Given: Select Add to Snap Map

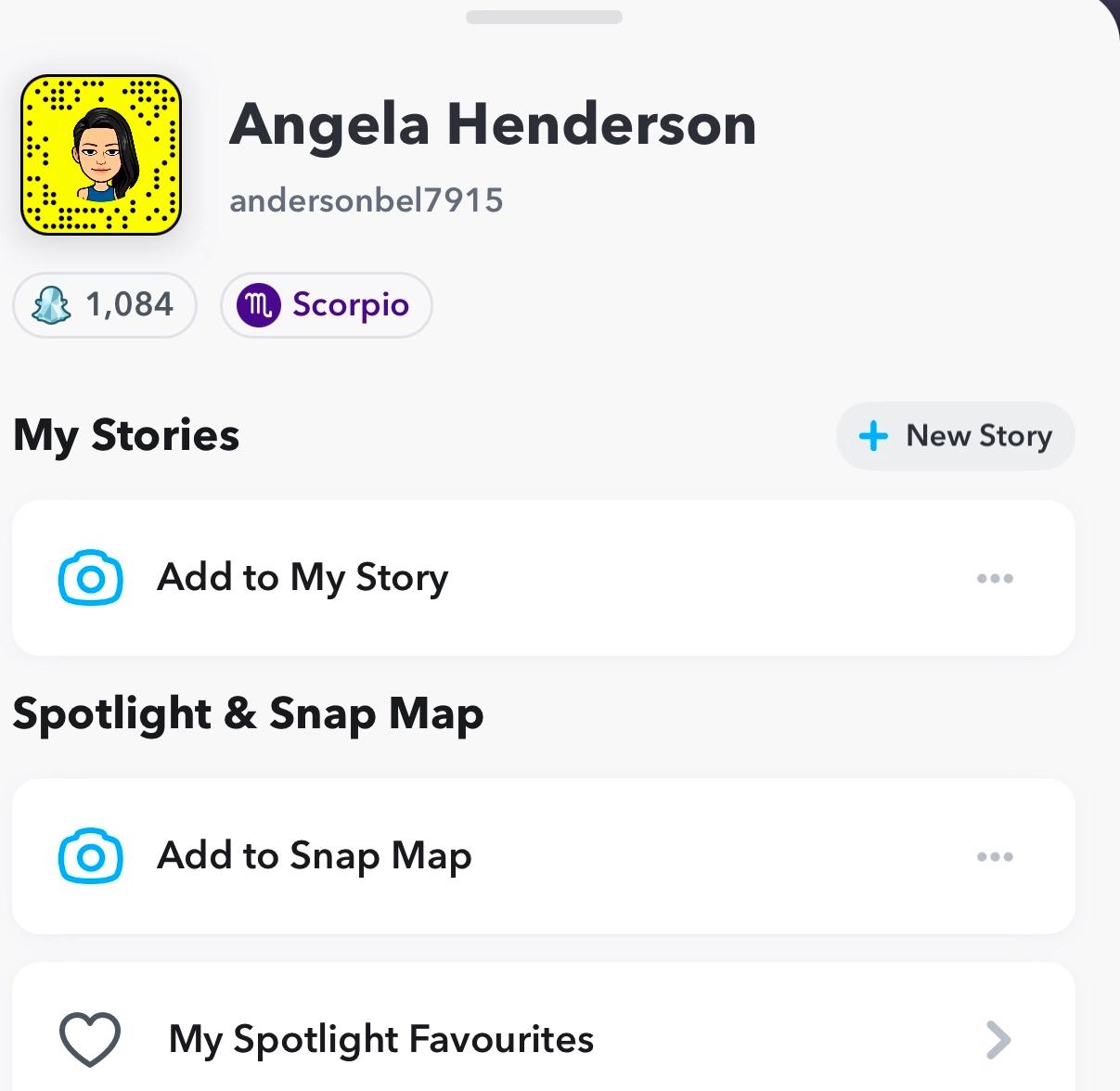Looking at the screenshot, I should click(x=314, y=855).
